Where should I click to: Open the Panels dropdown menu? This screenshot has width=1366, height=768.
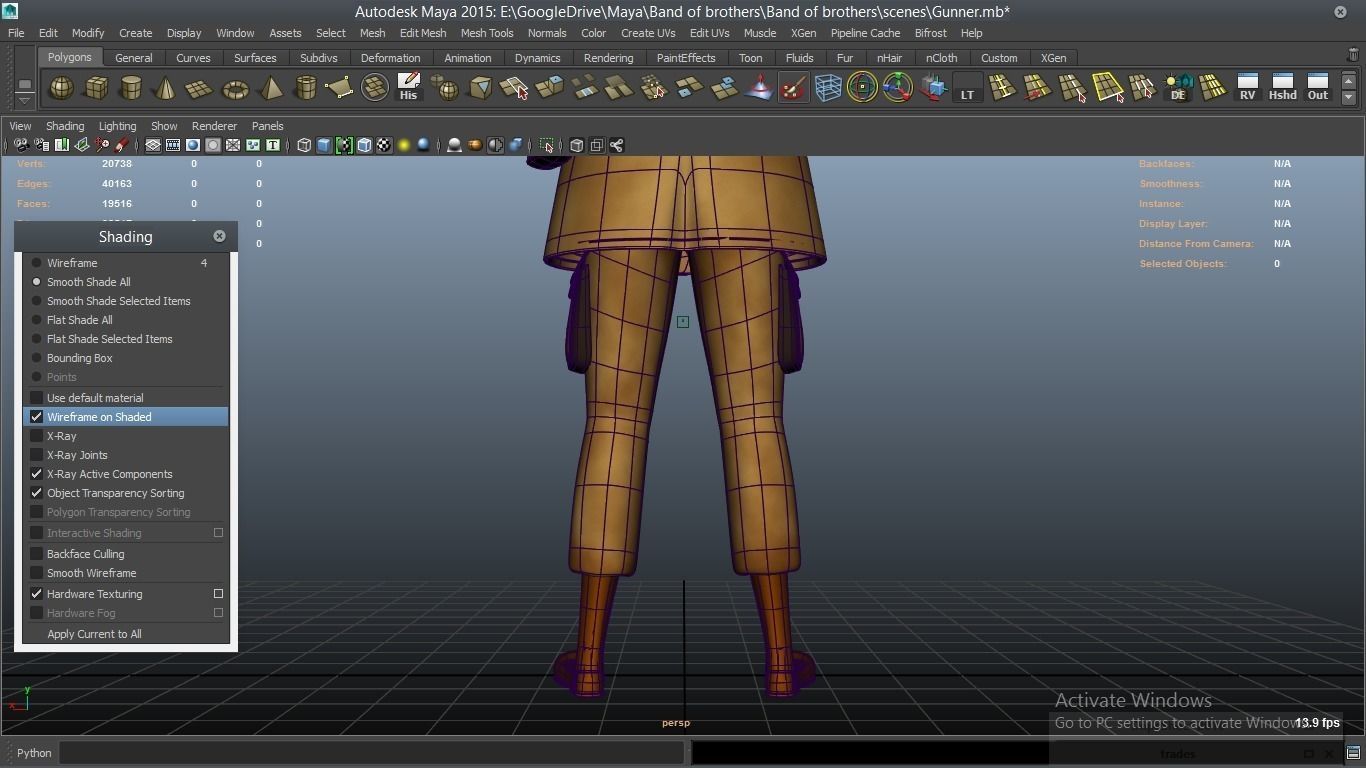[267, 126]
